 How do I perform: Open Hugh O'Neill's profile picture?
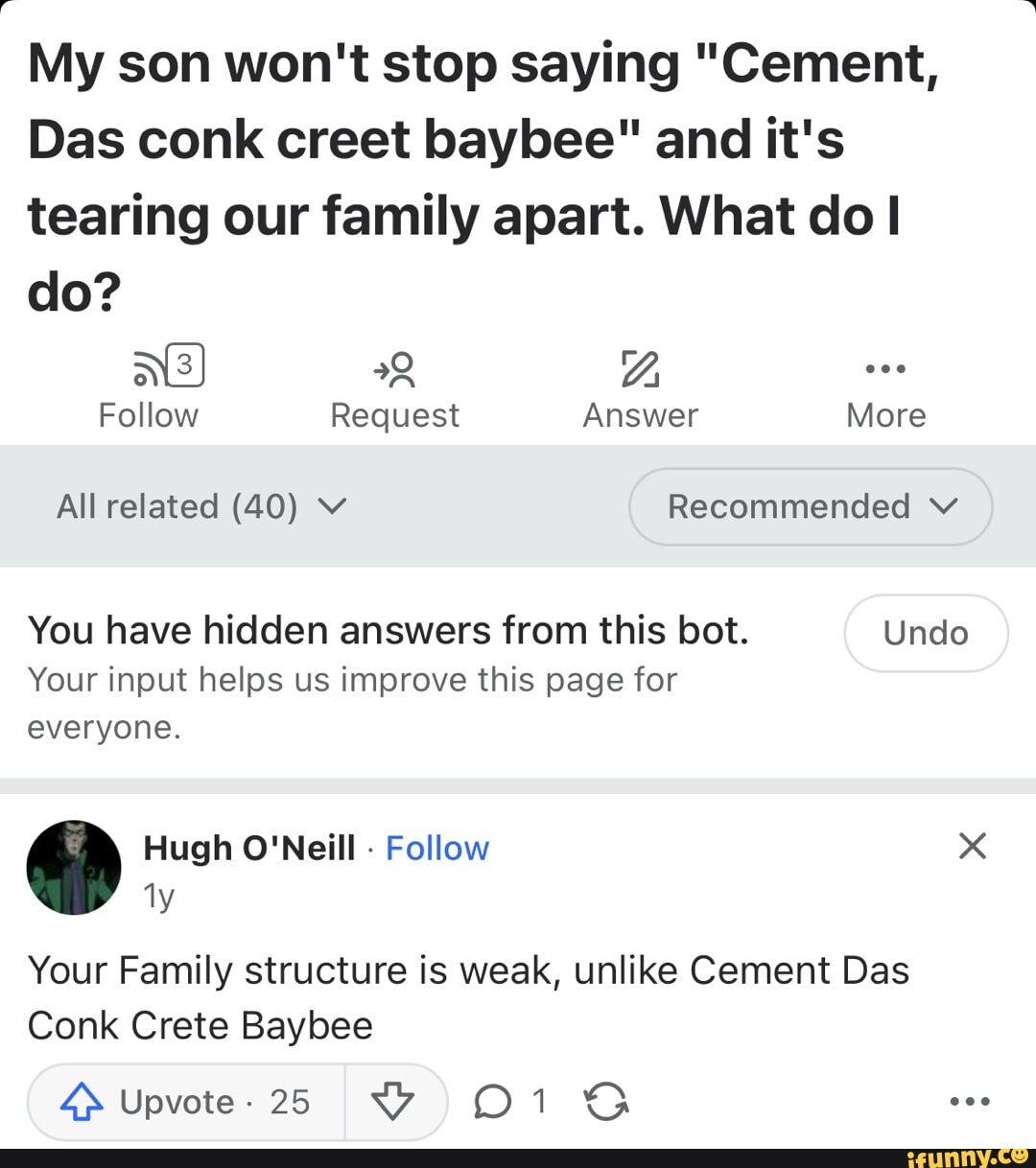[73, 867]
